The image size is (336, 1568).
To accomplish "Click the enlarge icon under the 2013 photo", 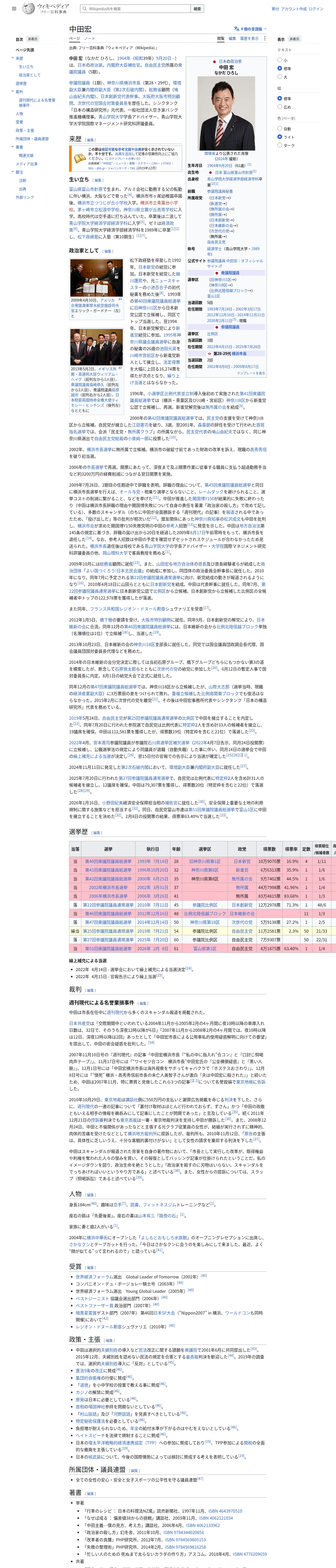I will tap(120, 368).
